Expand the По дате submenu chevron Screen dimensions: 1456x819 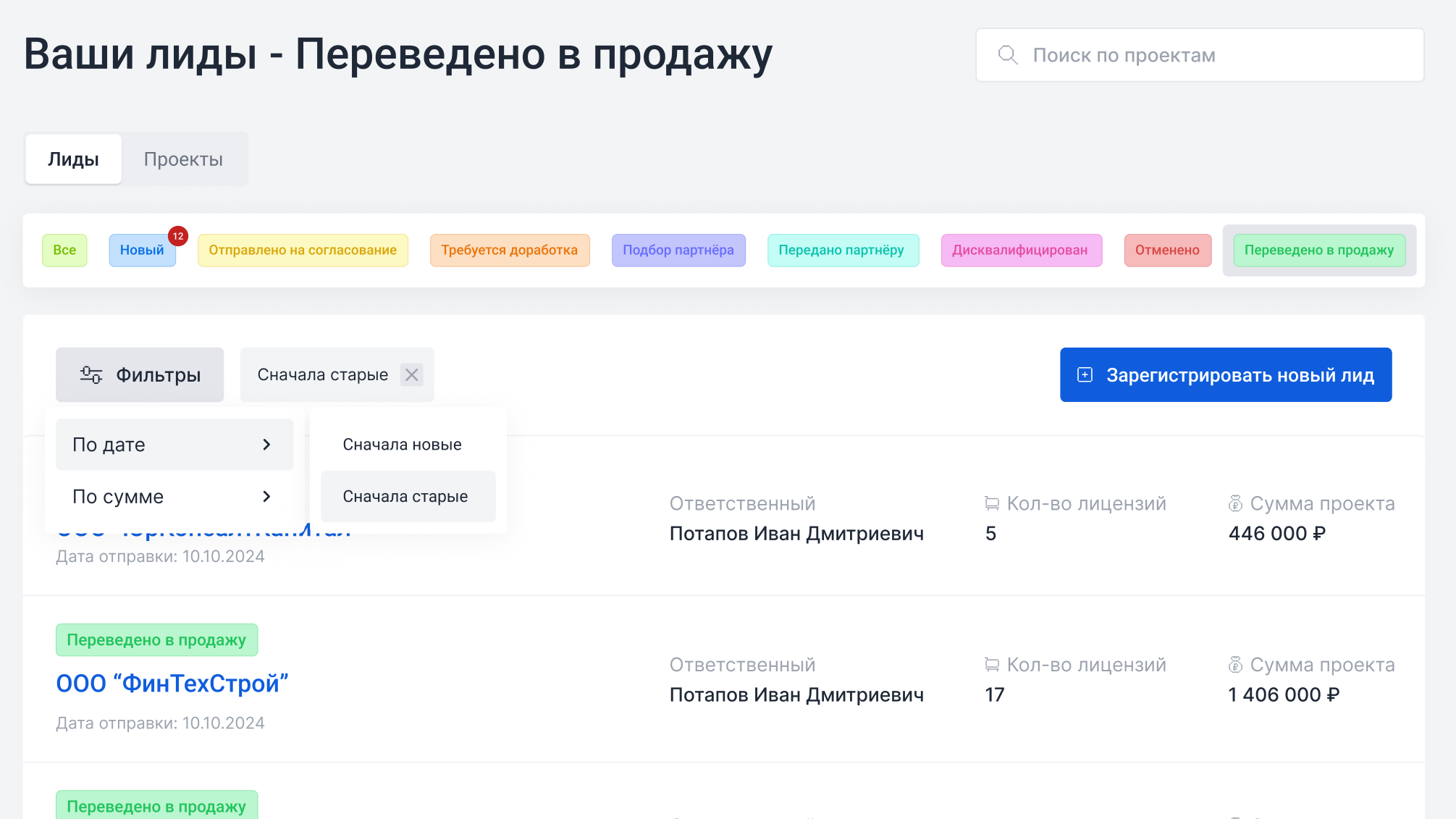[x=266, y=445]
